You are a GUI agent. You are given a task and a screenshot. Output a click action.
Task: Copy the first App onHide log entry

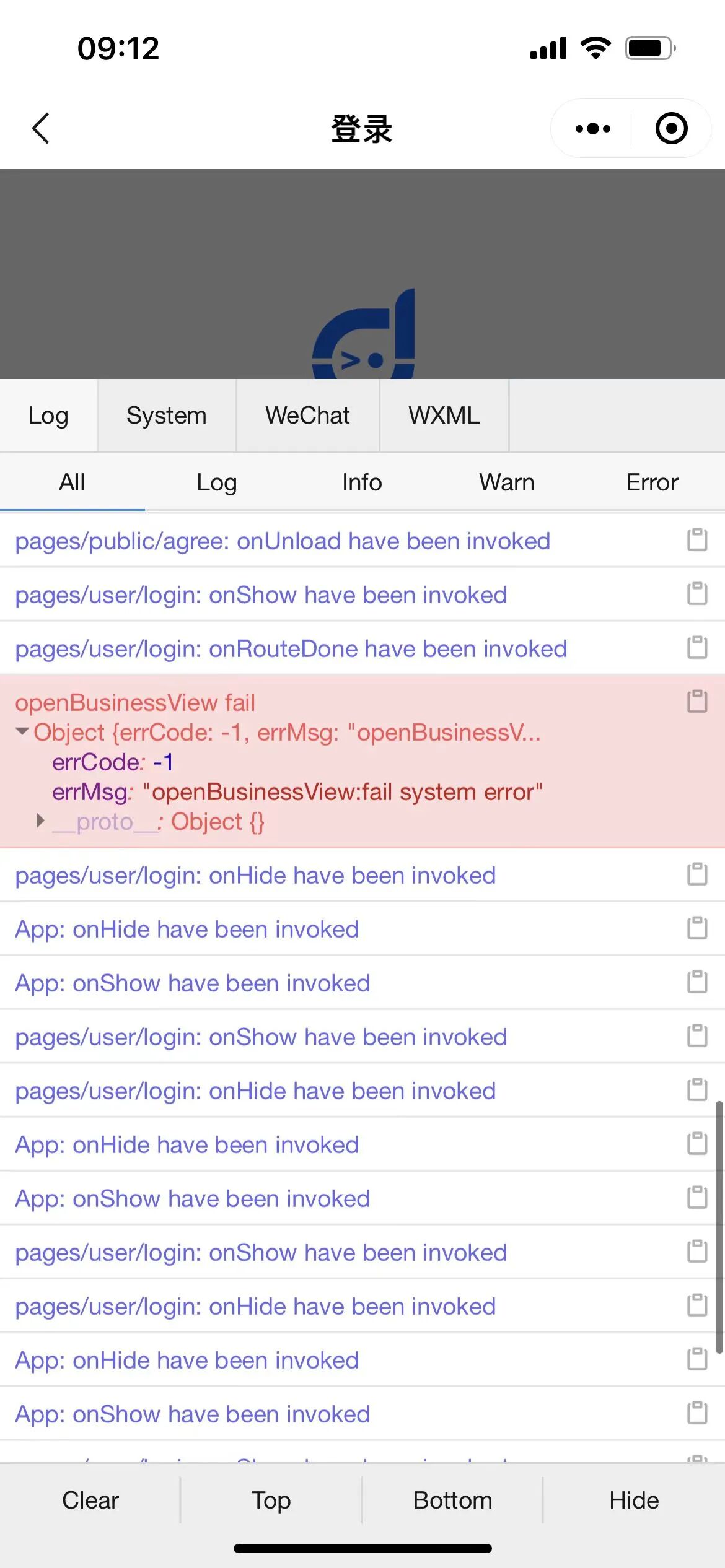697,928
